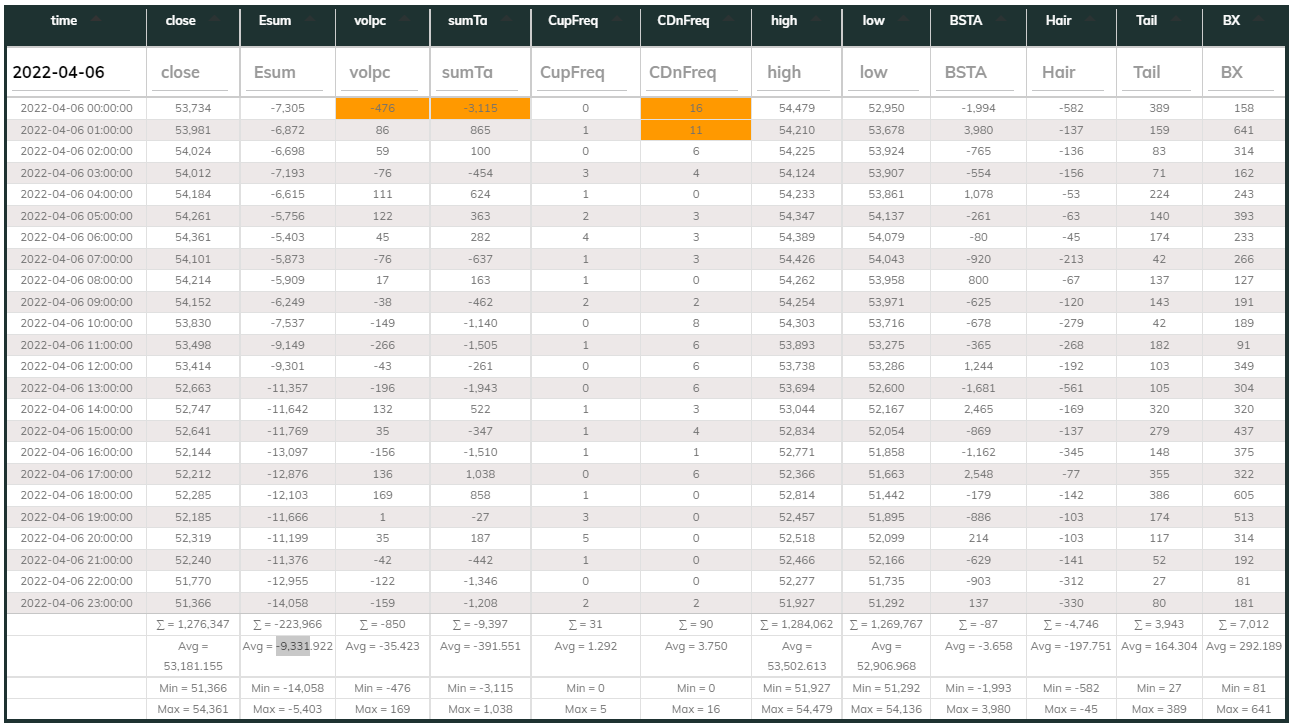Click the Hair summary Avg = -197.751
1292x725 pixels.
pyautogui.click(x=1071, y=646)
